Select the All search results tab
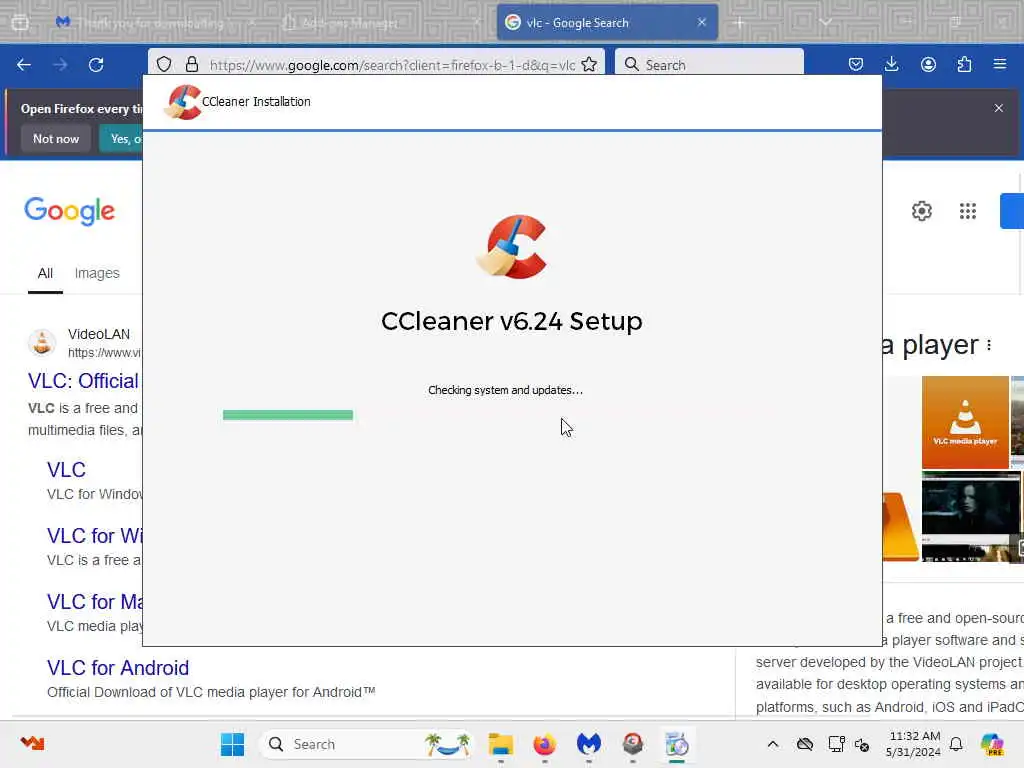The height and width of the screenshot is (768, 1024). [x=45, y=273]
